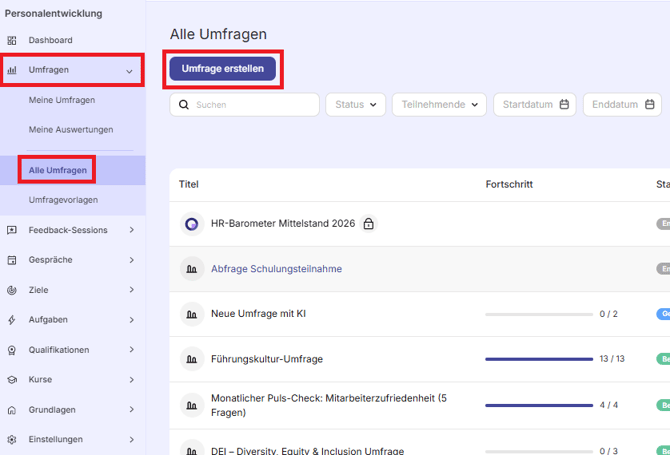Expand the Kurse section chevron

tap(132, 379)
